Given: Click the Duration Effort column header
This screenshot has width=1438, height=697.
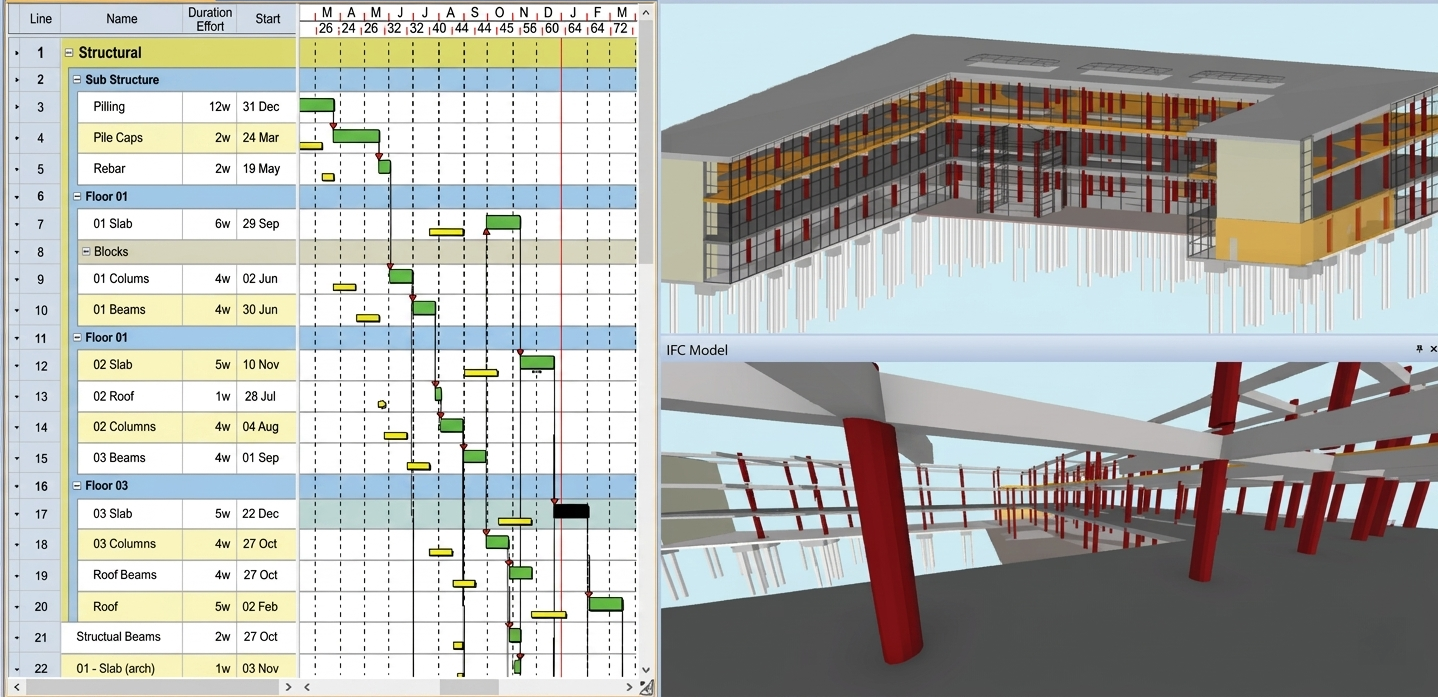Looking at the screenshot, I should click(x=210, y=19).
